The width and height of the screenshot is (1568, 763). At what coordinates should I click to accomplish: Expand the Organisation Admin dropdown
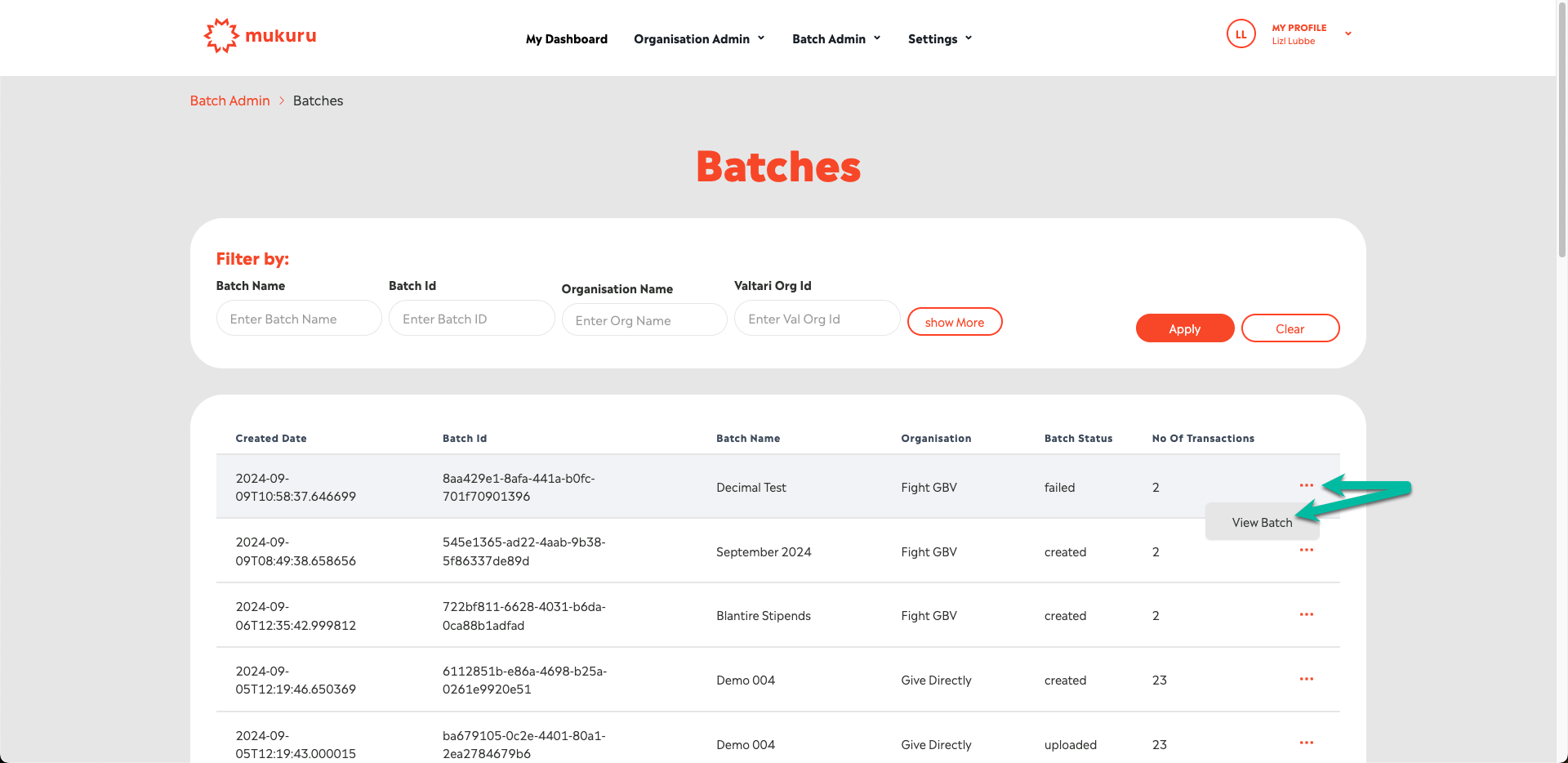coord(699,39)
